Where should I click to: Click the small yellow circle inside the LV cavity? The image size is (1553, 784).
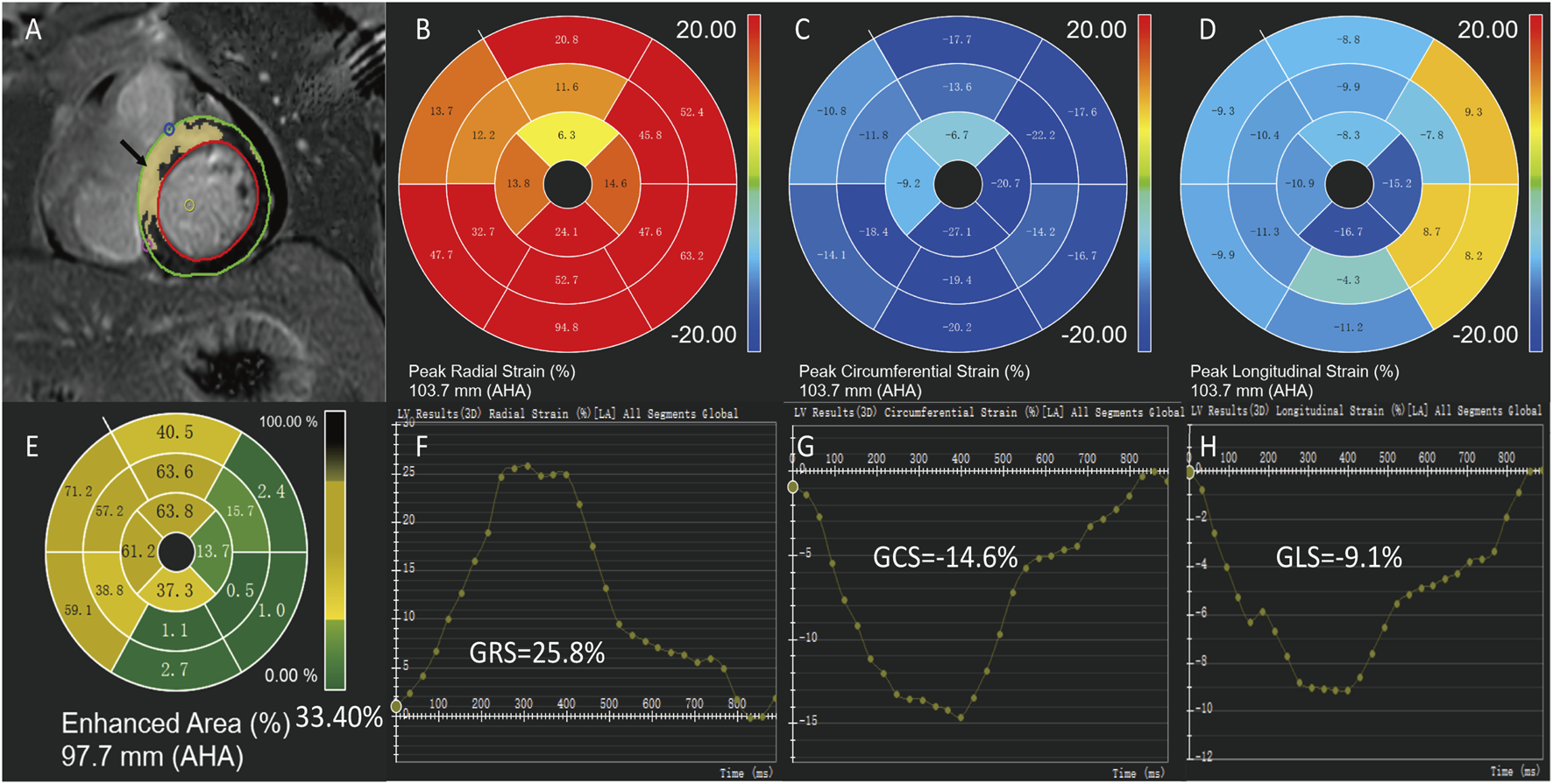[189, 205]
